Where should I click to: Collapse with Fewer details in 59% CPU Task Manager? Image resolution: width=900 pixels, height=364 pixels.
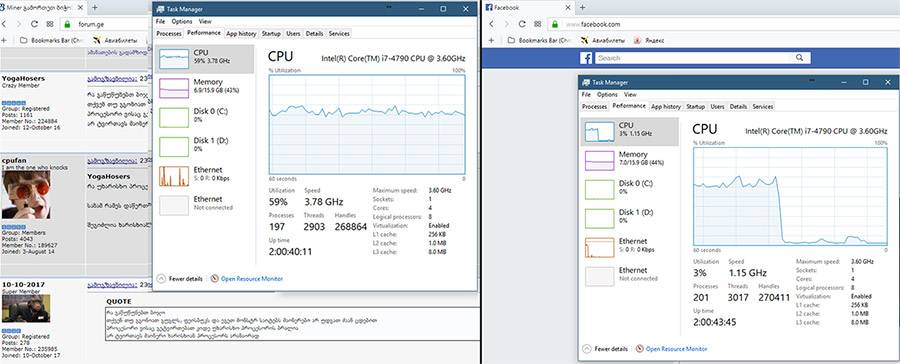[x=180, y=278]
